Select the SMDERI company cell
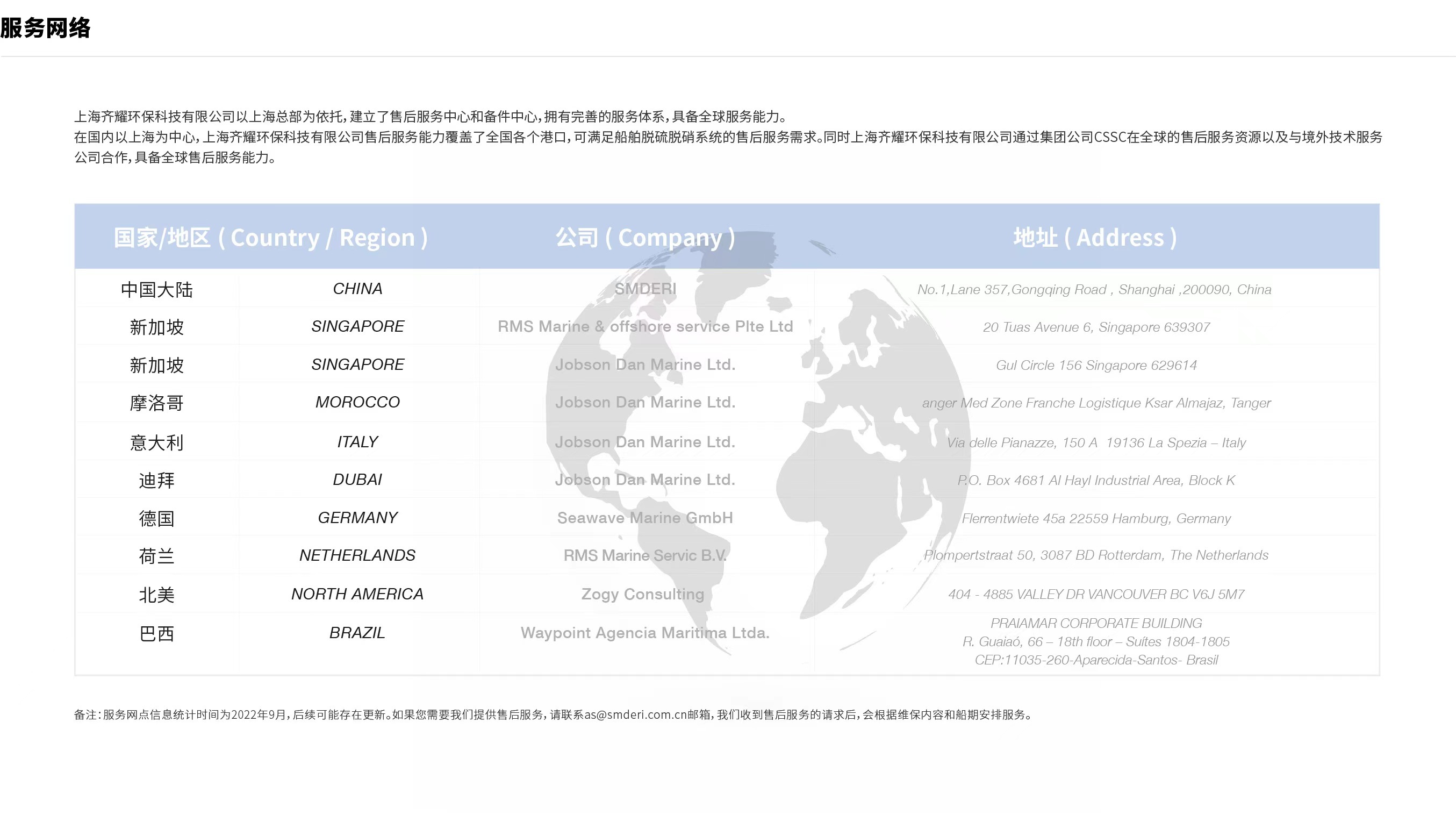 click(x=645, y=288)
